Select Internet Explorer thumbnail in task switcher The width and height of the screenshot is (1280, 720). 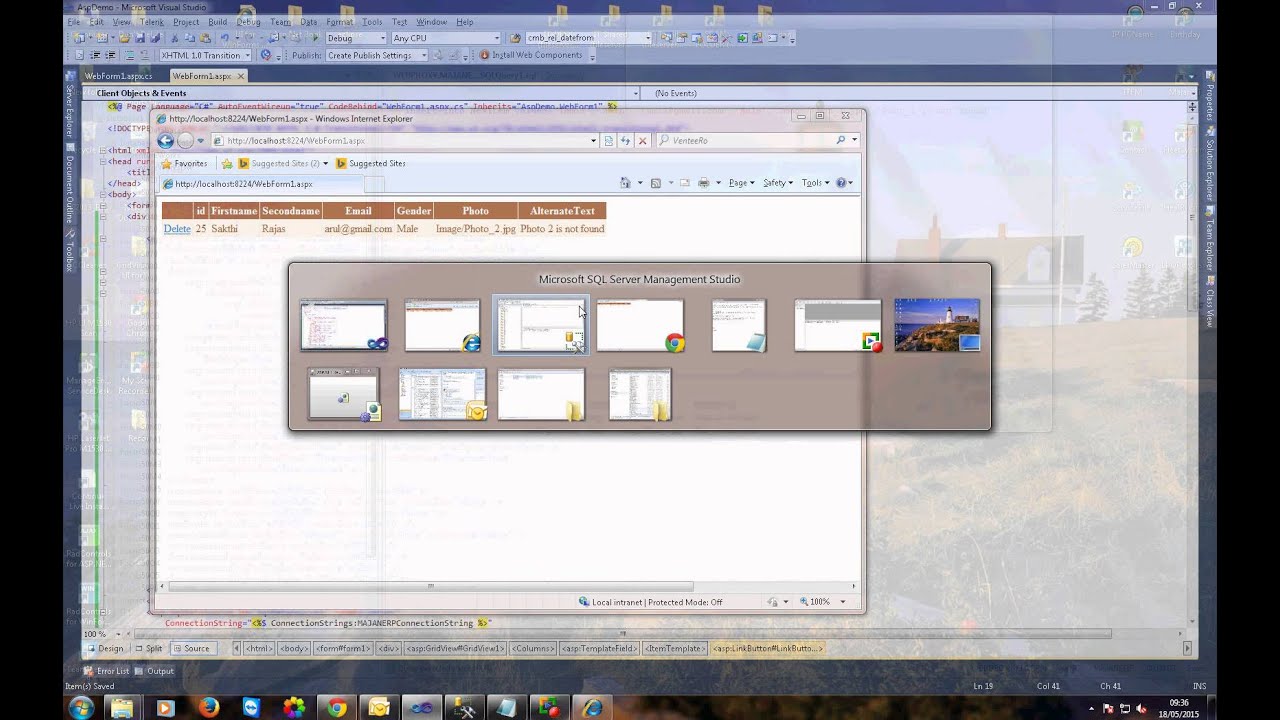point(442,325)
